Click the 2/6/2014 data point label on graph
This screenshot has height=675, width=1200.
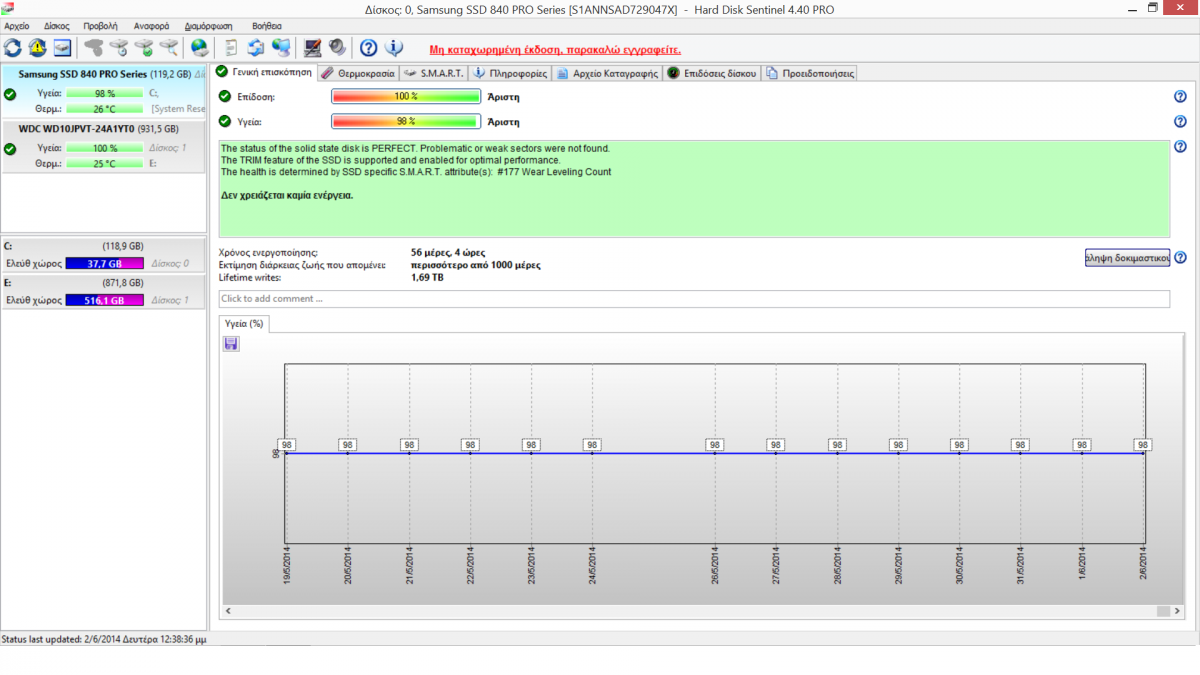1143,445
